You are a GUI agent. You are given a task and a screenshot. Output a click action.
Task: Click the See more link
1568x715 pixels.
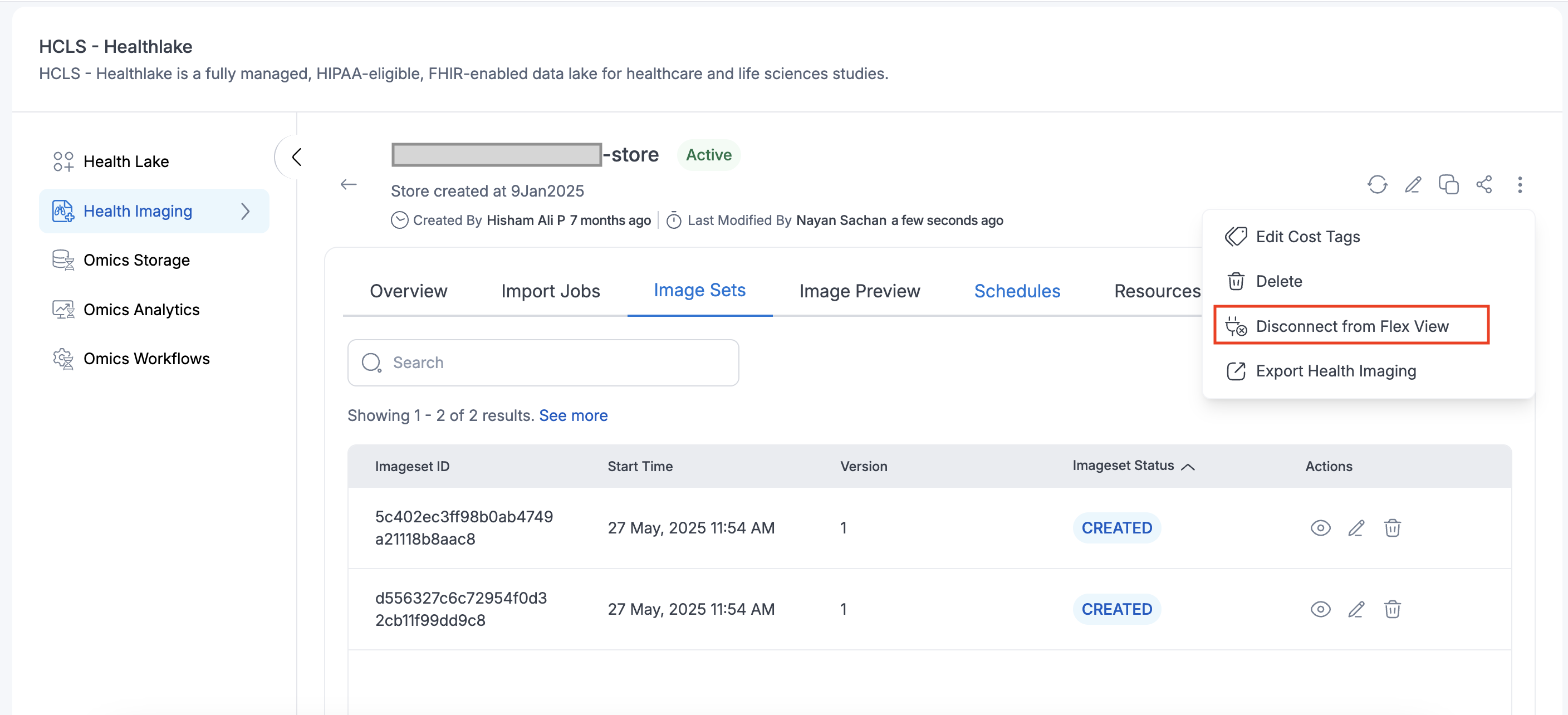[x=573, y=415]
